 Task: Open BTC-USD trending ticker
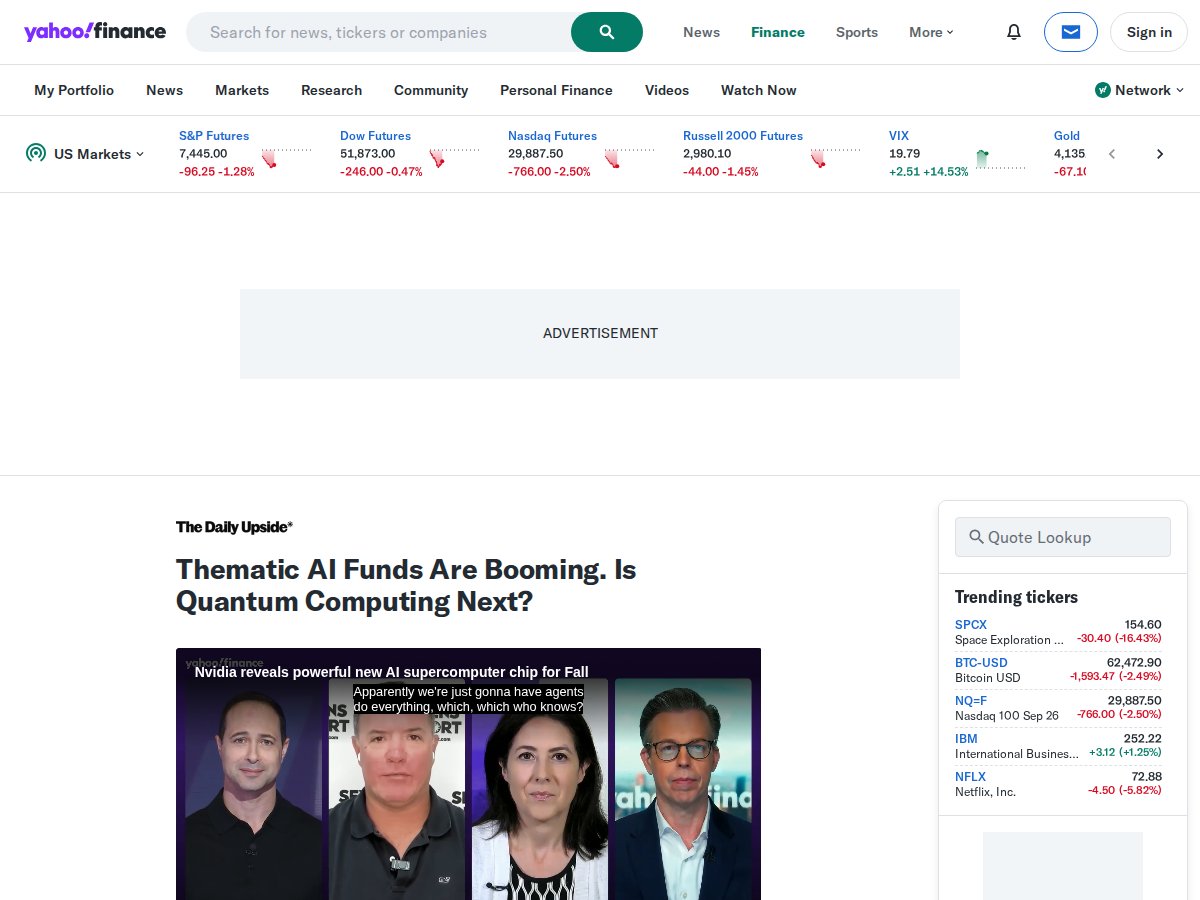pos(981,663)
